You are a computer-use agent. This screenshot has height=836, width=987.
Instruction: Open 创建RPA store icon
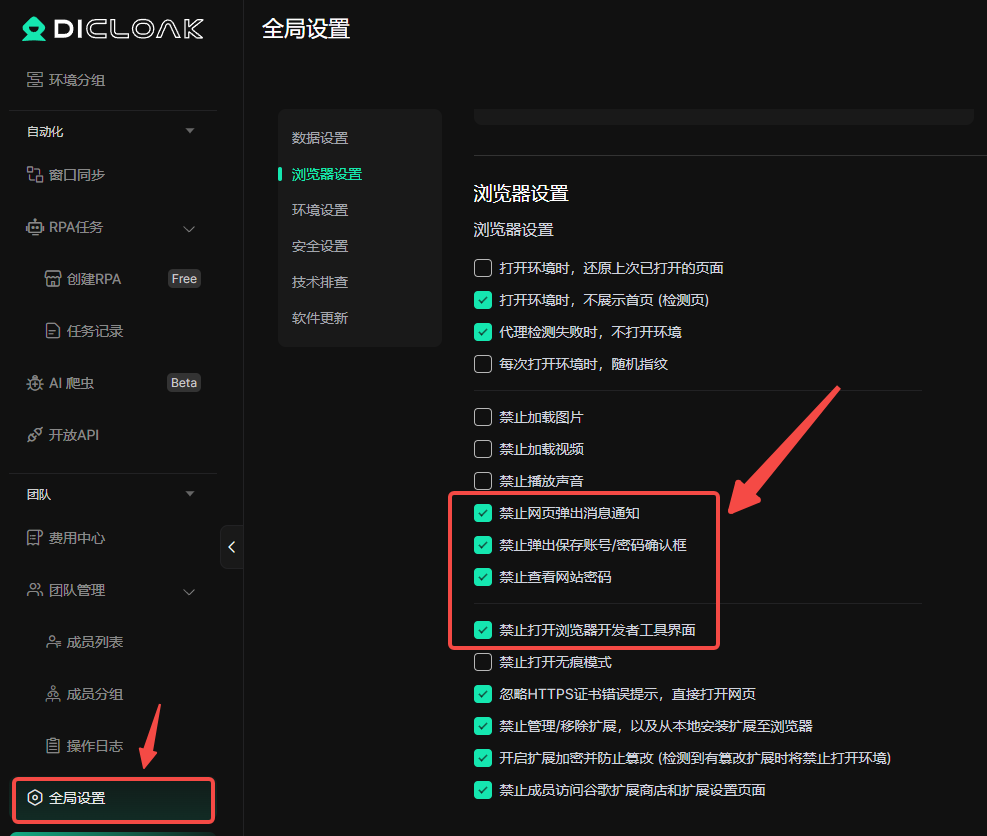pyautogui.click(x=53, y=279)
